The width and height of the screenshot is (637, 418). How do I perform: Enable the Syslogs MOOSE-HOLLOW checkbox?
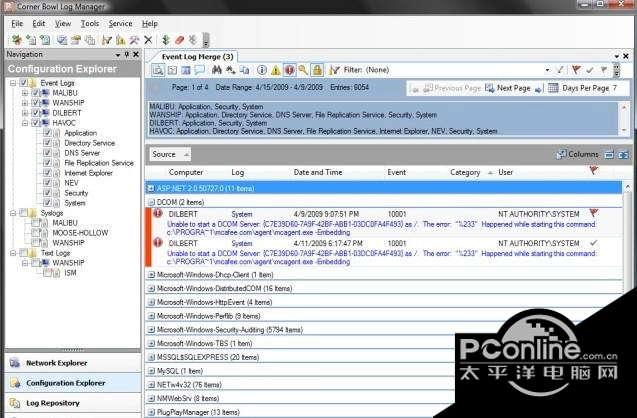pos(35,233)
